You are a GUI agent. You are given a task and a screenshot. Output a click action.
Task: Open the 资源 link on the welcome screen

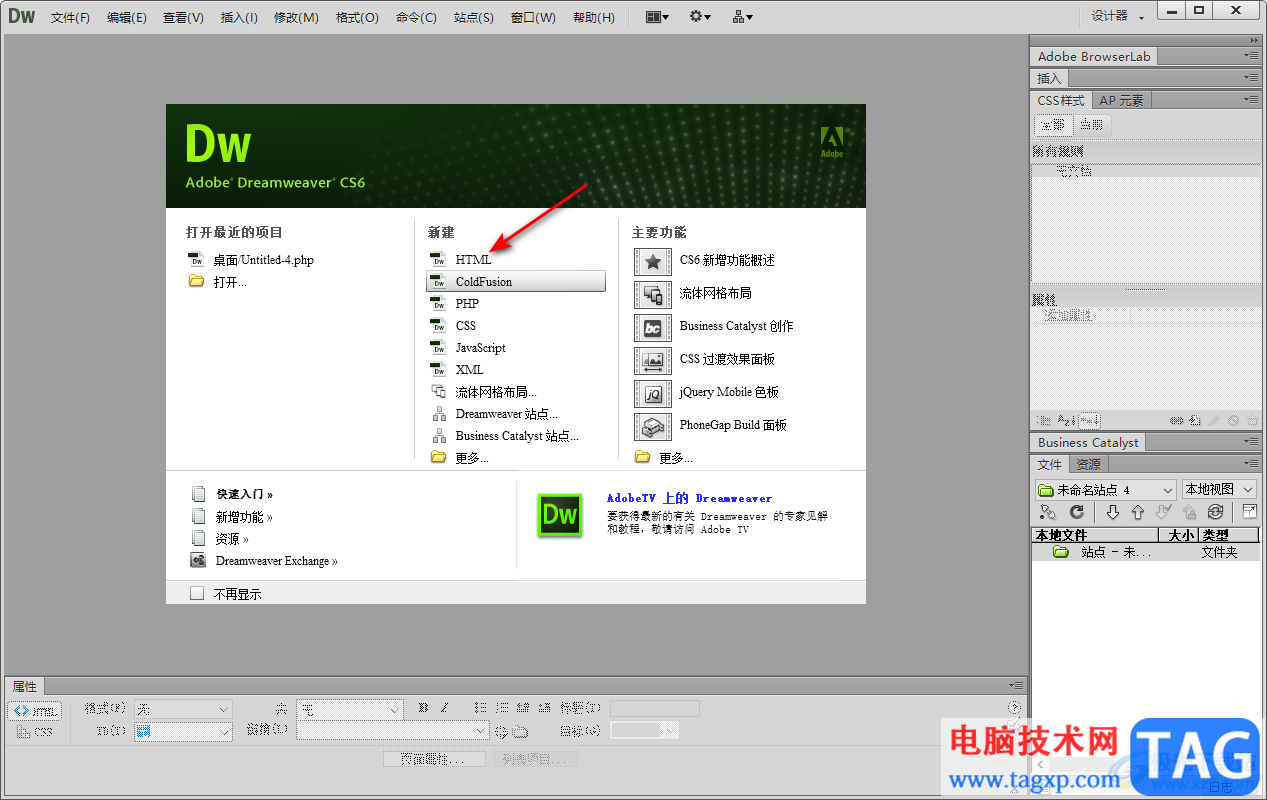coord(232,539)
